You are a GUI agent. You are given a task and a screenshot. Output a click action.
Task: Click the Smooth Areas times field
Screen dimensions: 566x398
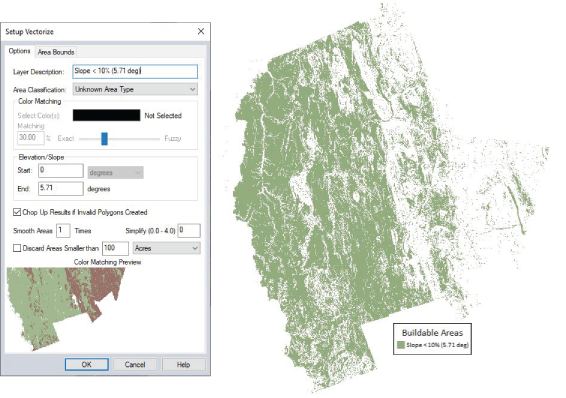[x=63, y=231]
